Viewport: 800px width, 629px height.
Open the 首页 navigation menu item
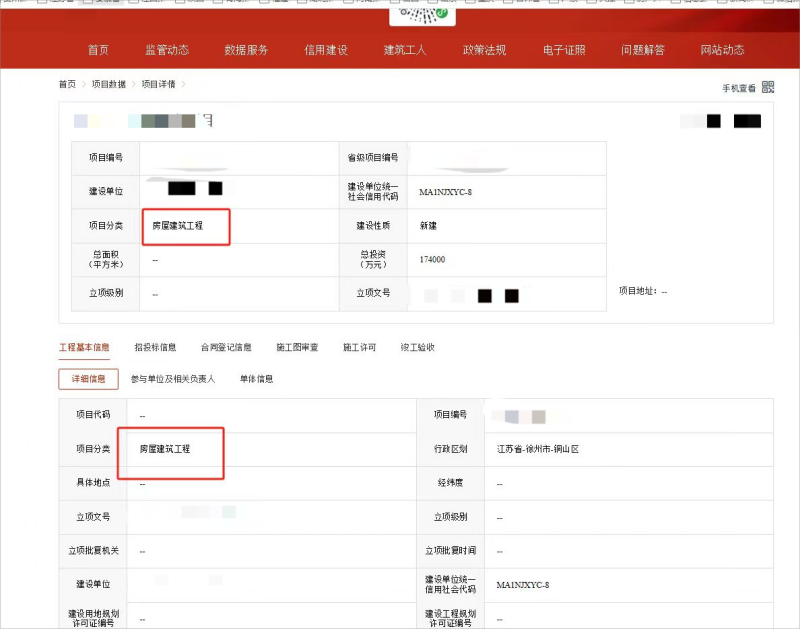pos(98,50)
